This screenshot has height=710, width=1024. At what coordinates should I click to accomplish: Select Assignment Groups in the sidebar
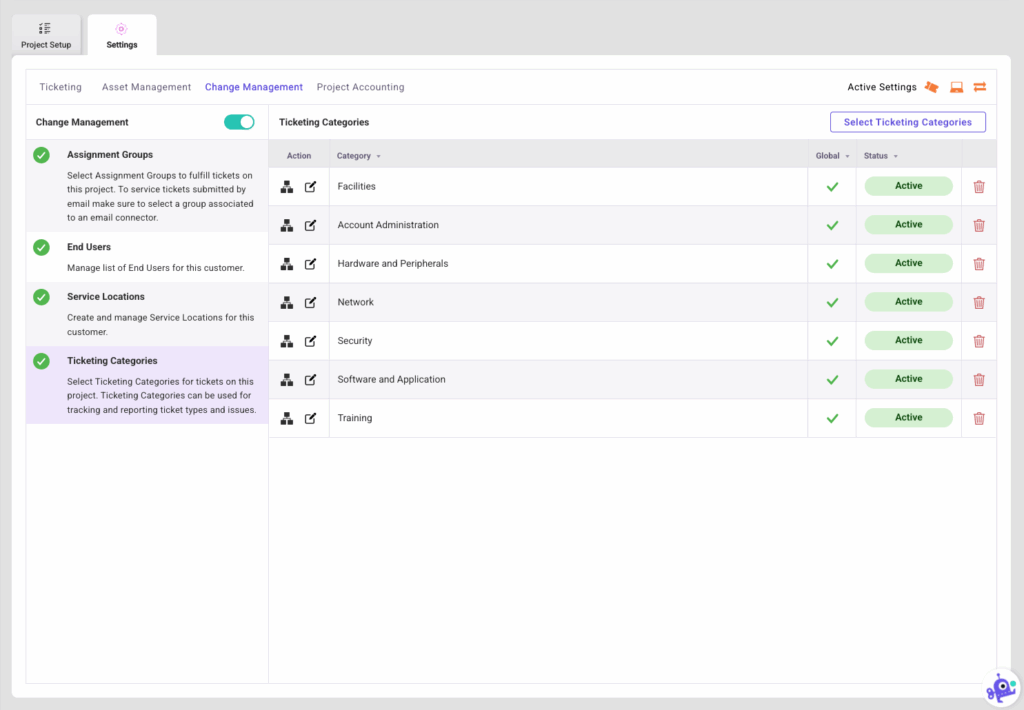(x=110, y=155)
